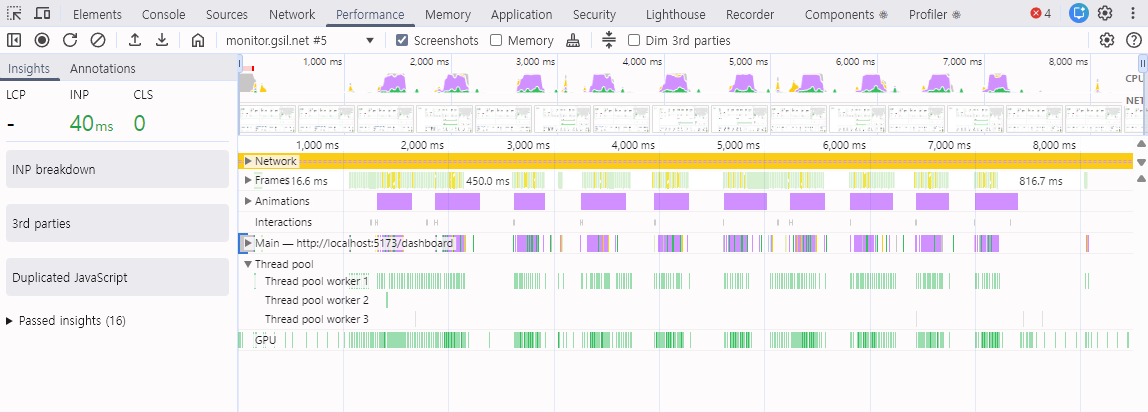Click the collect garbage broom icon
The image size is (1148, 412).
(573, 41)
